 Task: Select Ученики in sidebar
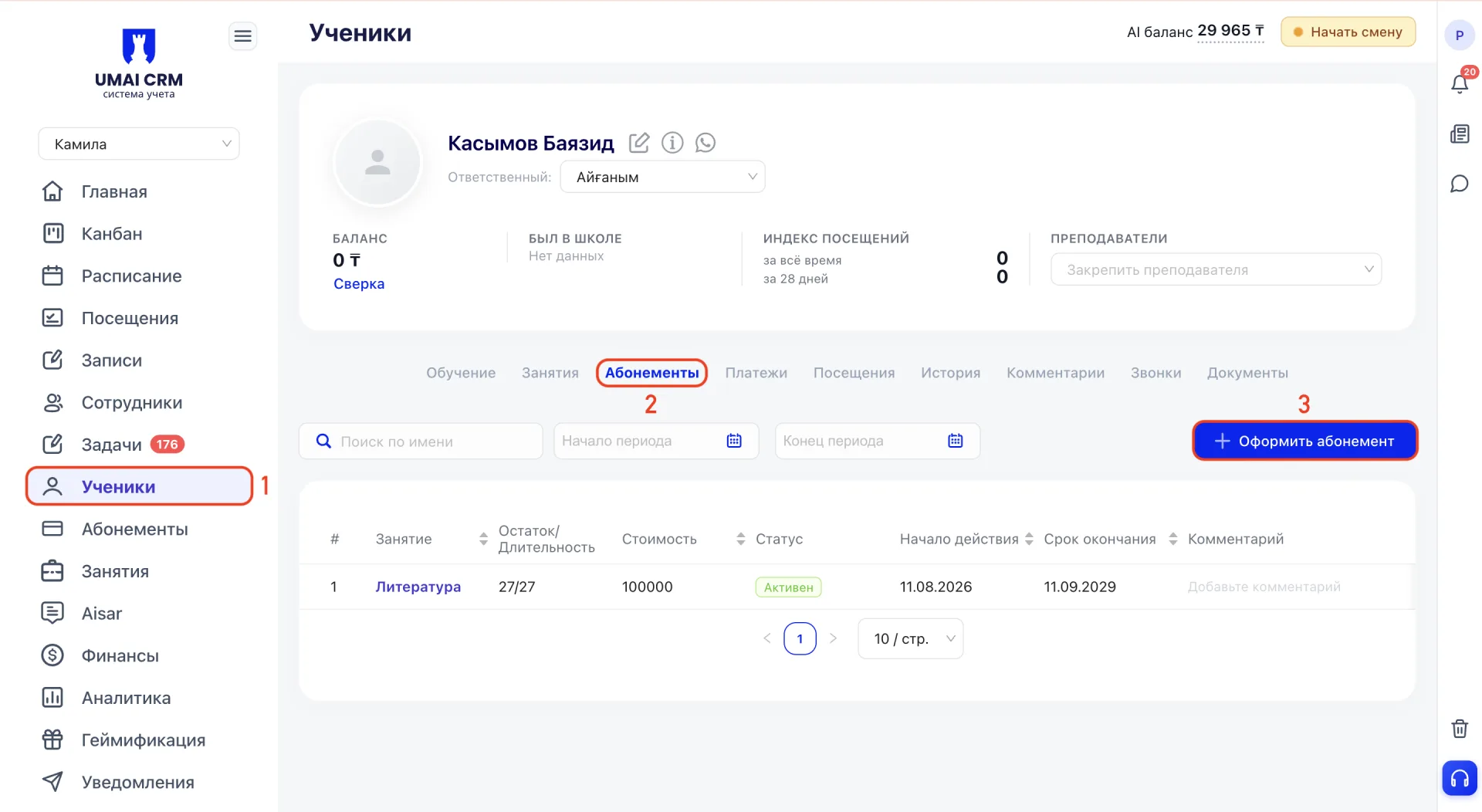pyautogui.click(x=139, y=486)
